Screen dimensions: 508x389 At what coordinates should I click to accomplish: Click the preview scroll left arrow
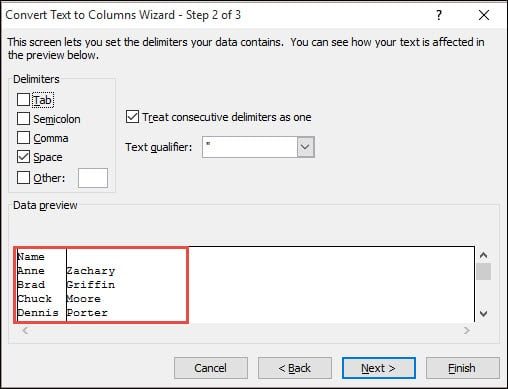point(25,330)
